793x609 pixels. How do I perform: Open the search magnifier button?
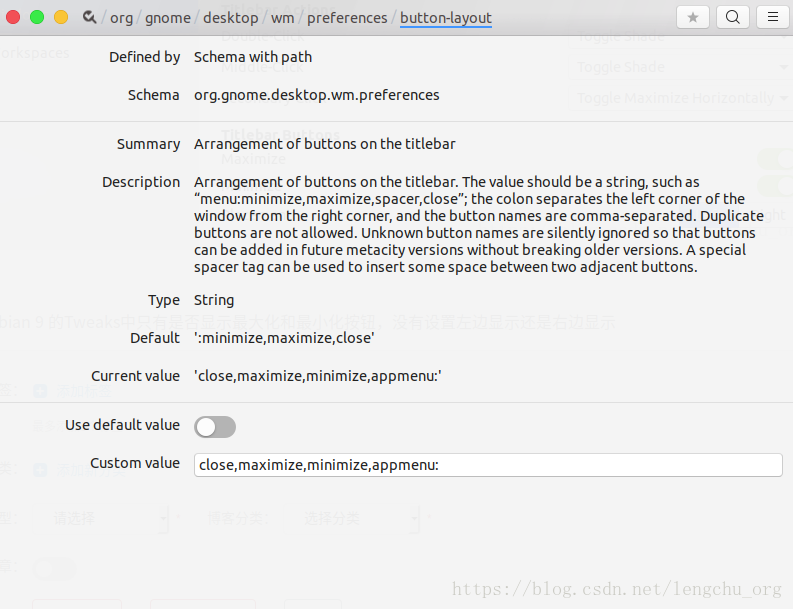pyautogui.click(x=733, y=17)
